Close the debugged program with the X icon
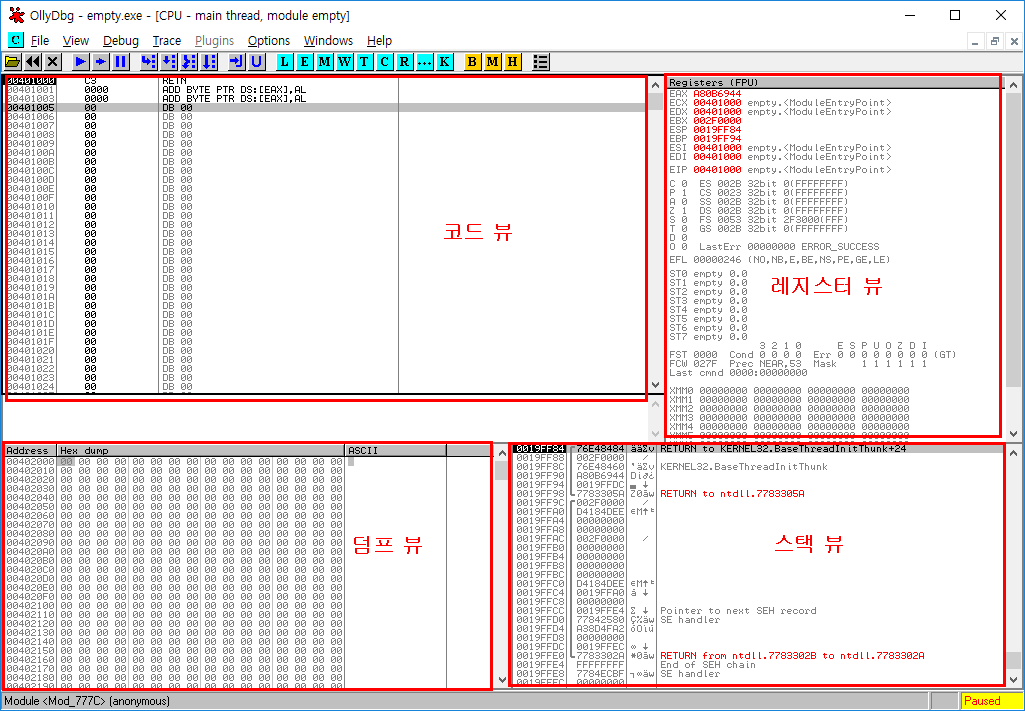The image size is (1025, 711). pyautogui.click(x=53, y=62)
